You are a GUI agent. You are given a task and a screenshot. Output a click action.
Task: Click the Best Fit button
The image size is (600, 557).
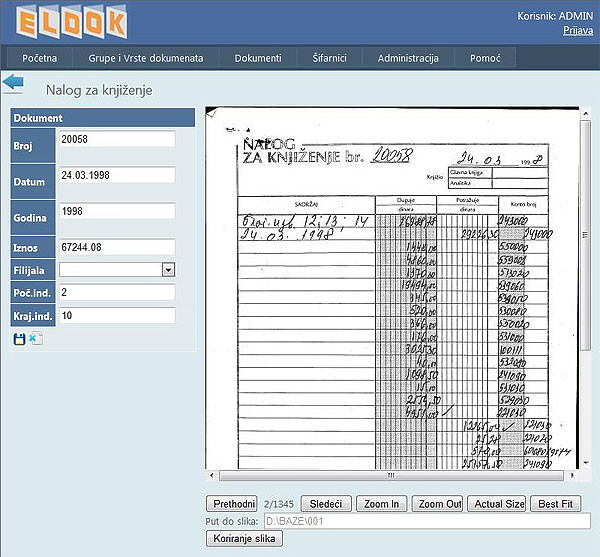558,504
